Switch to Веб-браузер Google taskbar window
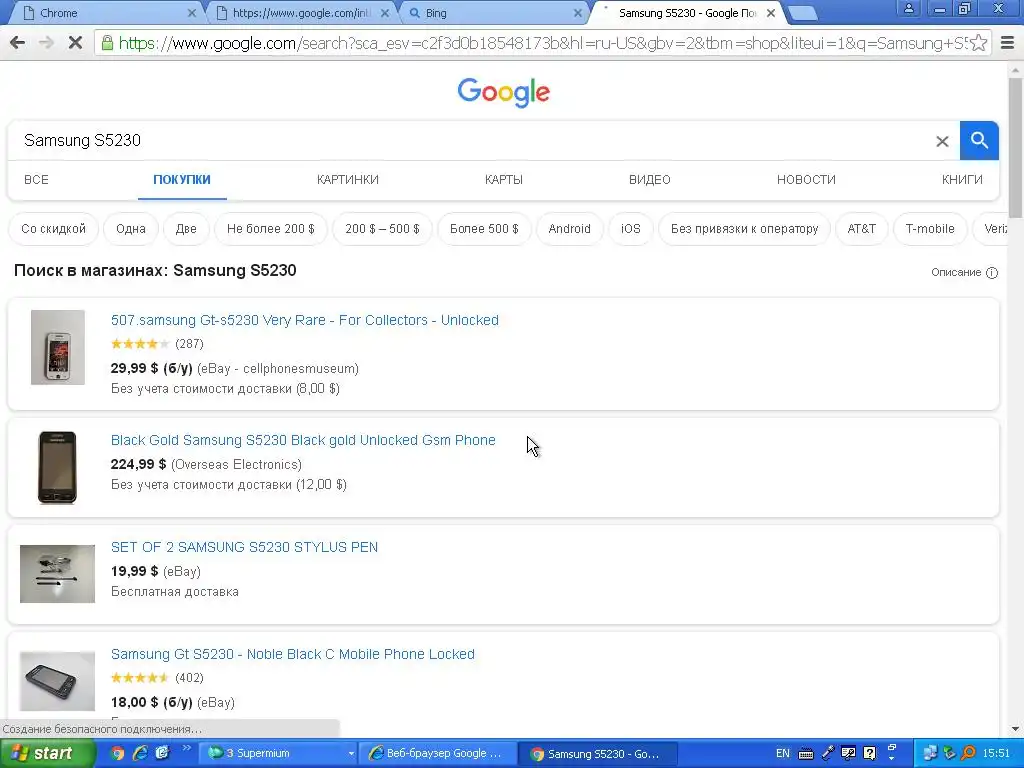The image size is (1024, 768). (x=439, y=754)
